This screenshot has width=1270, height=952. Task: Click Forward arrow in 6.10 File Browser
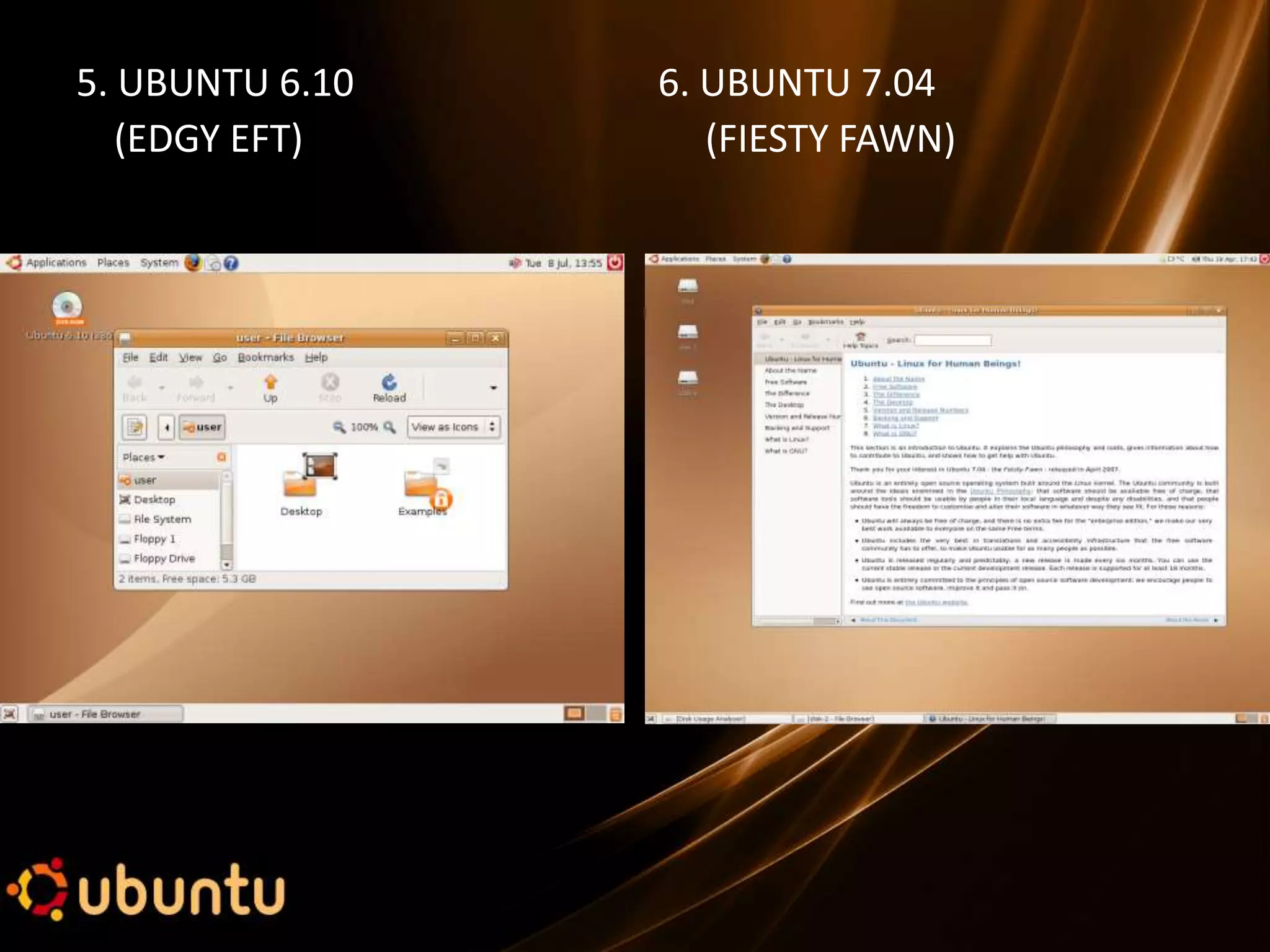[x=196, y=389]
